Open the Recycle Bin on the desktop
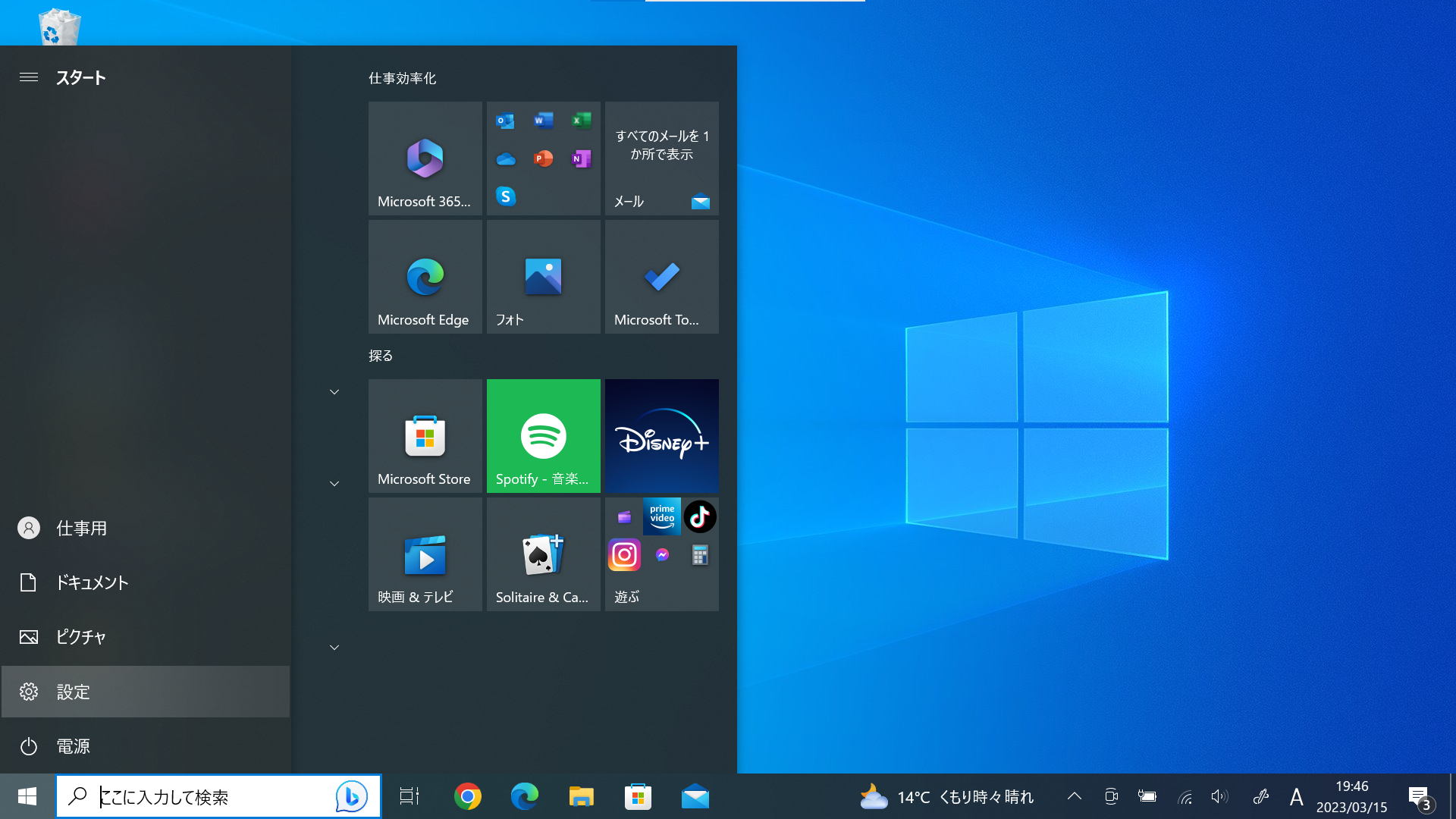The image size is (1456, 819). (x=59, y=26)
